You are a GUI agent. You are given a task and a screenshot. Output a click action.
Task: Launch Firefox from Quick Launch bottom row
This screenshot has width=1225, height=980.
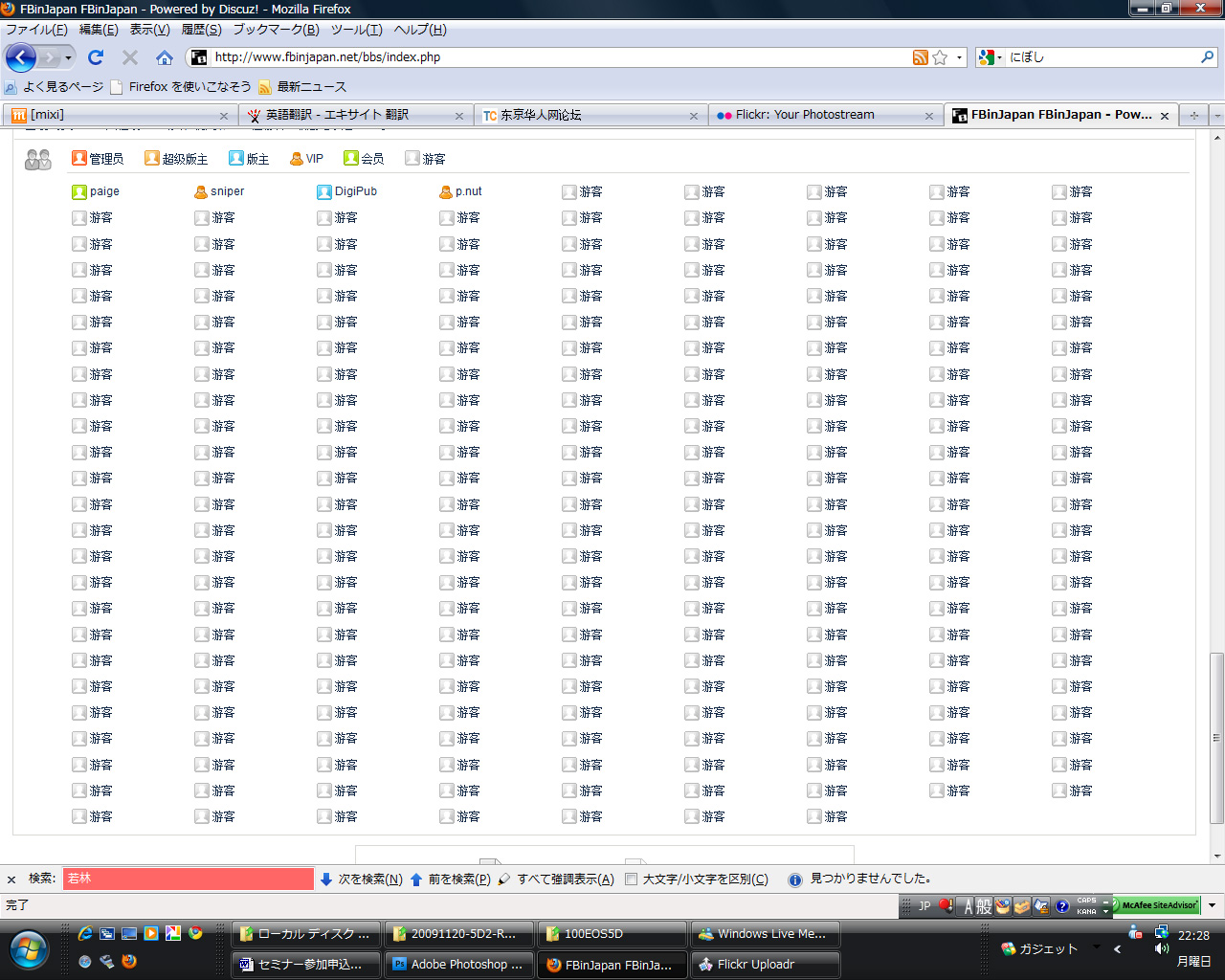(x=129, y=961)
